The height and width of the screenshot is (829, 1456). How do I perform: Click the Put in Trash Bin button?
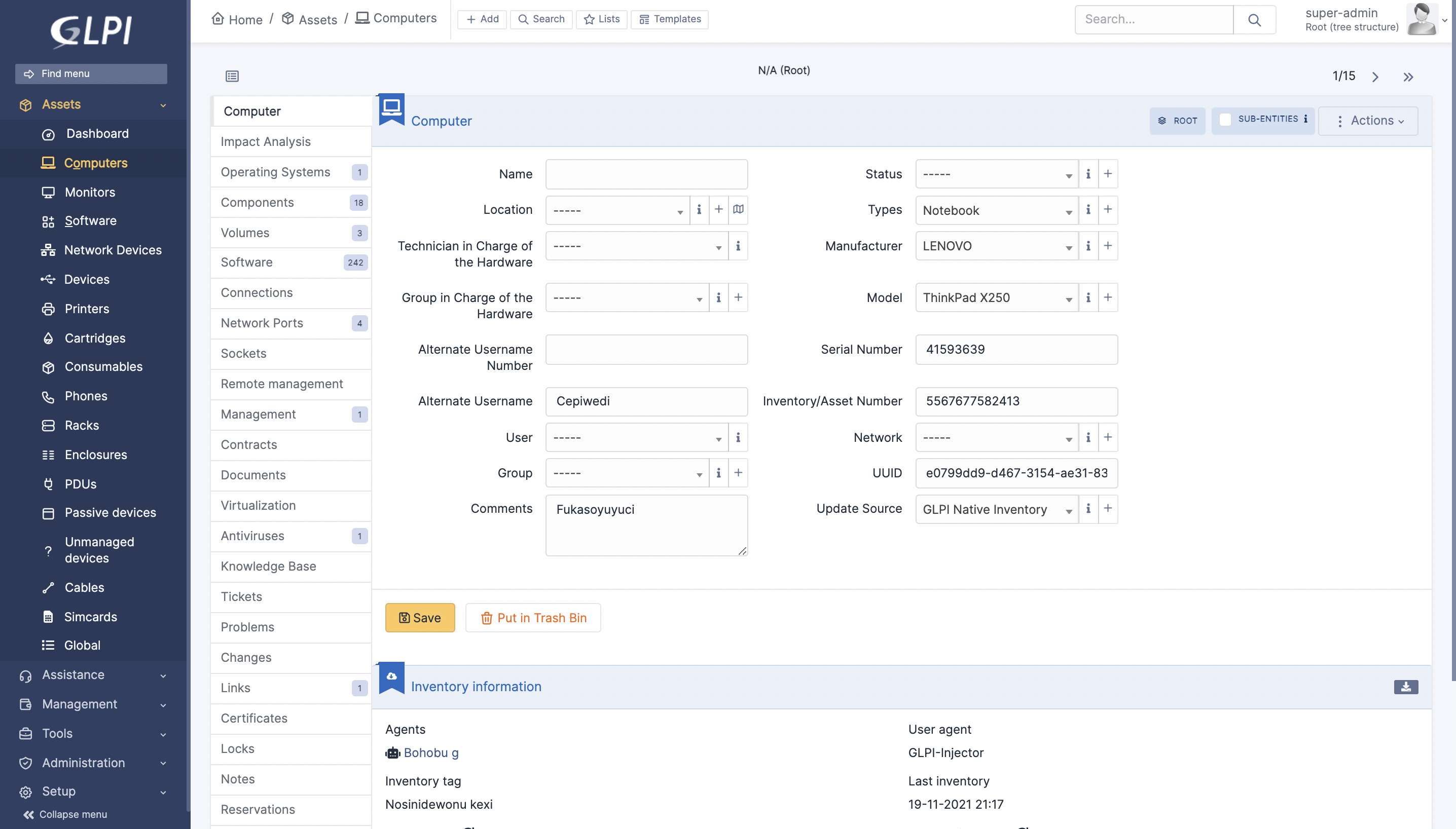[x=533, y=617]
